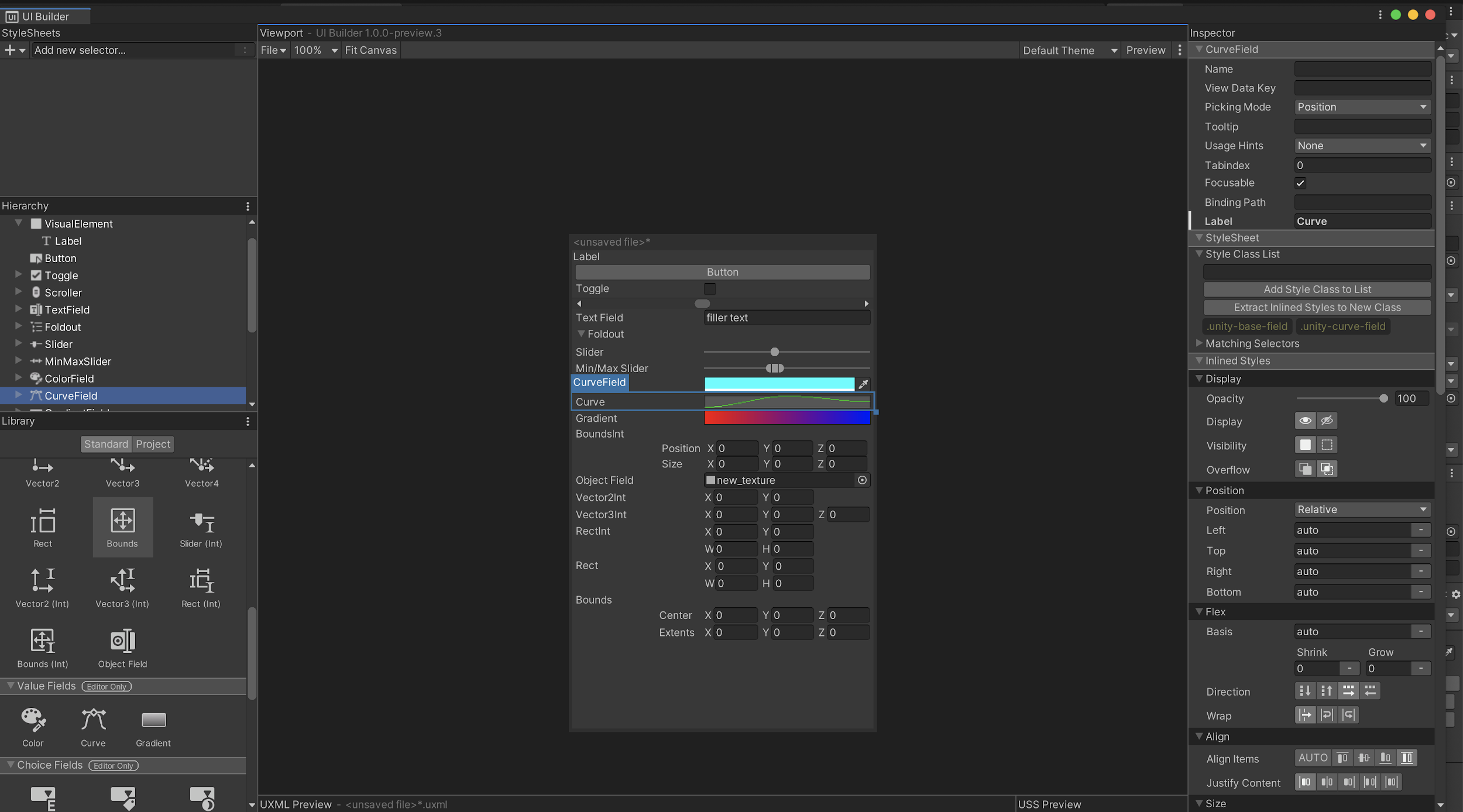The width and height of the screenshot is (1463, 812).
Task: Choose the Vector2 (Int) library item
Action: click(42, 587)
